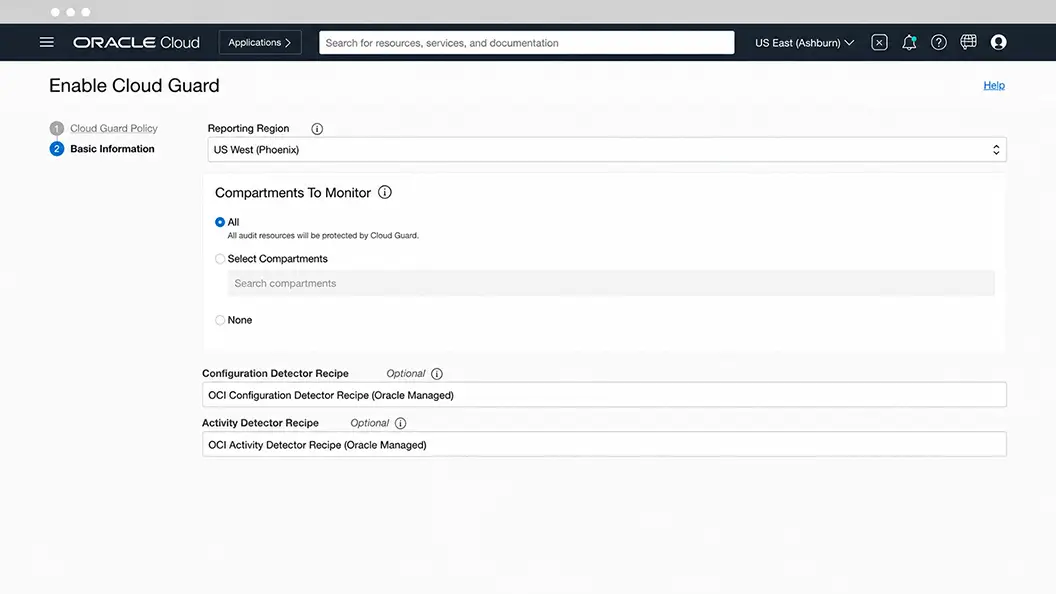Image resolution: width=1056 pixels, height=594 pixels.
Task: Open the Configuration Detector Recipe field
Action: [x=604, y=395]
